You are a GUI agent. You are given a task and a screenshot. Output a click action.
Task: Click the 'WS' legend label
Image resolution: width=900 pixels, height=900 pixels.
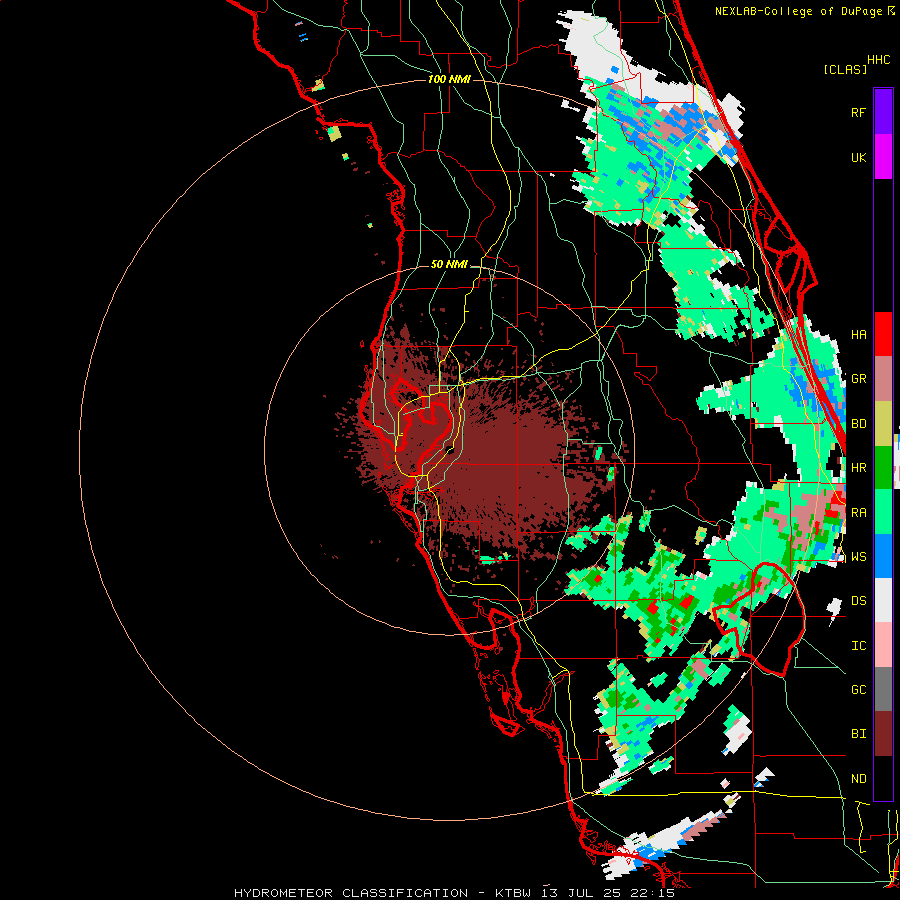click(x=858, y=557)
